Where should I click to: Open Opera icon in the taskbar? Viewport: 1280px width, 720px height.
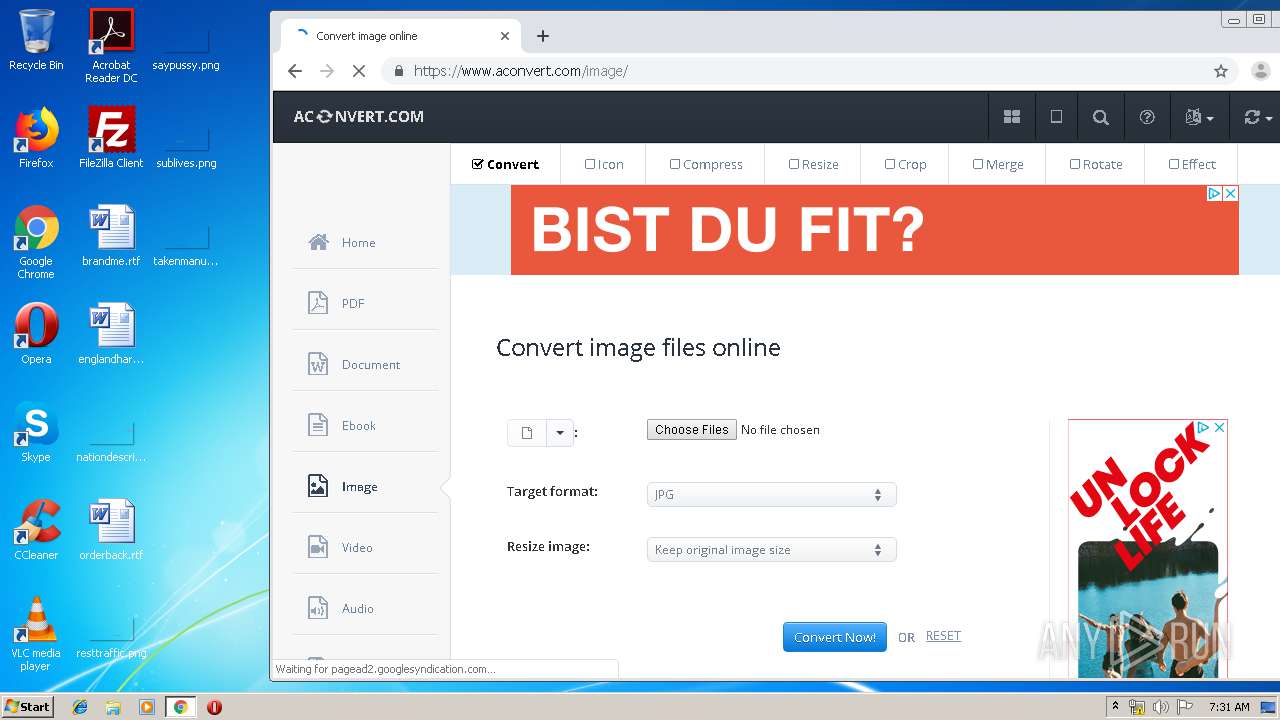pos(214,707)
